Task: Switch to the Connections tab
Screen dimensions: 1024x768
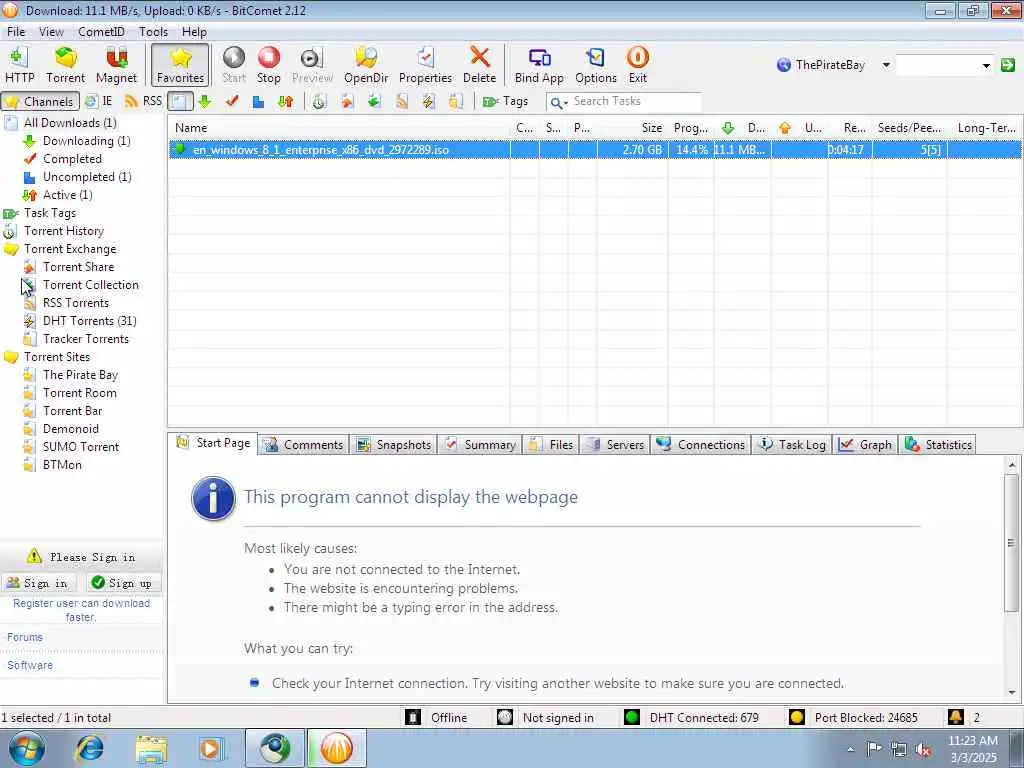Action: pos(701,445)
